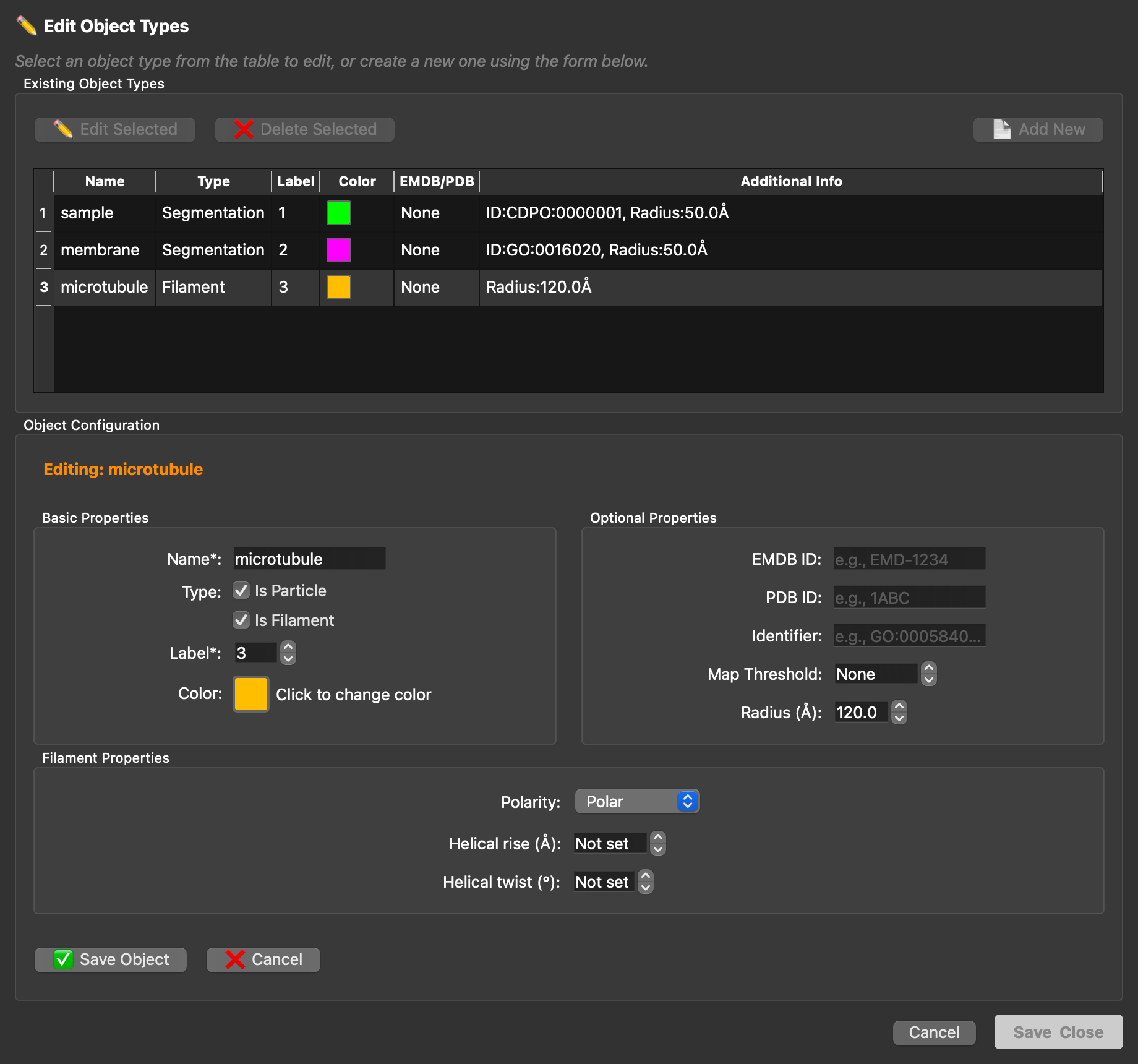Open the Polarity dropdown
The height and width of the screenshot is (1064, 1138).
click(x=637, y=802)
